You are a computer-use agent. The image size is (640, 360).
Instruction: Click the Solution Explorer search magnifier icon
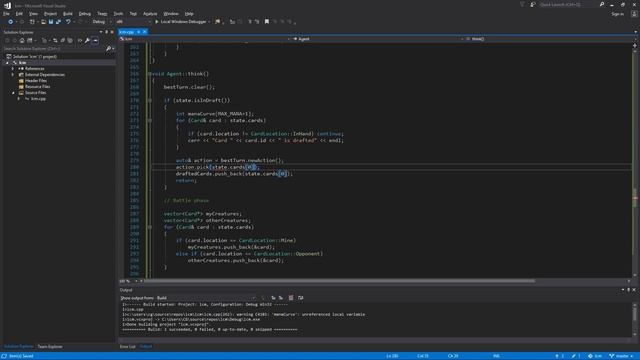point(109,49)
